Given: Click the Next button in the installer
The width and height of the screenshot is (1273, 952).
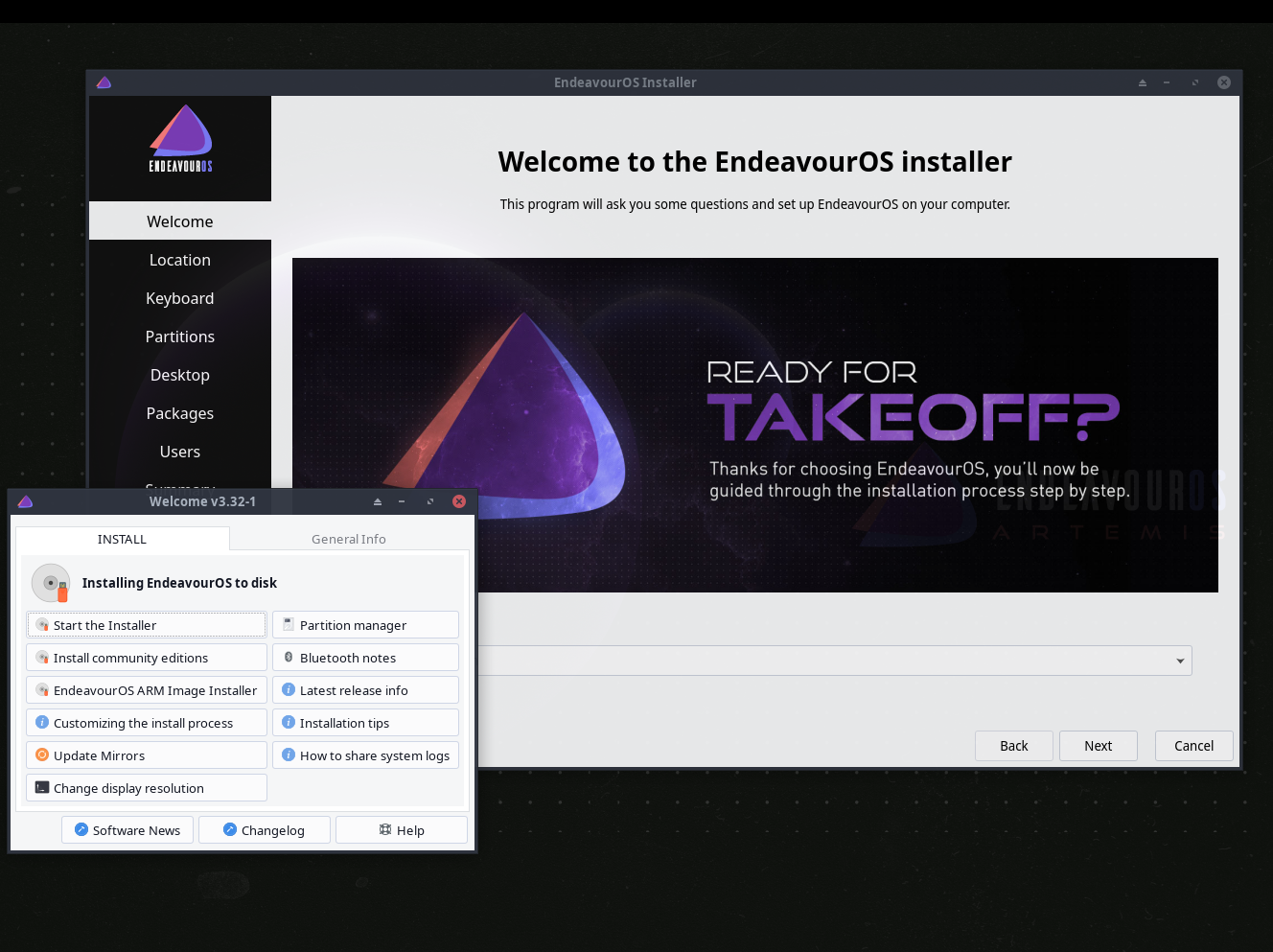Looking at the screenshot, I should (1098, 745).
